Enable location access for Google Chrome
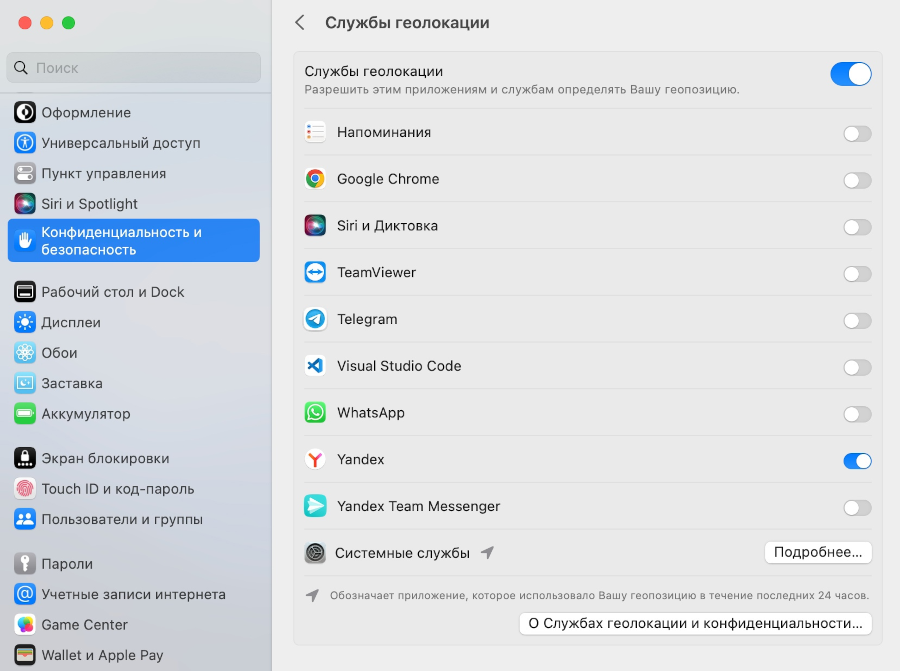The width and height of the screenshot is (900, 671). pos(857,181)
